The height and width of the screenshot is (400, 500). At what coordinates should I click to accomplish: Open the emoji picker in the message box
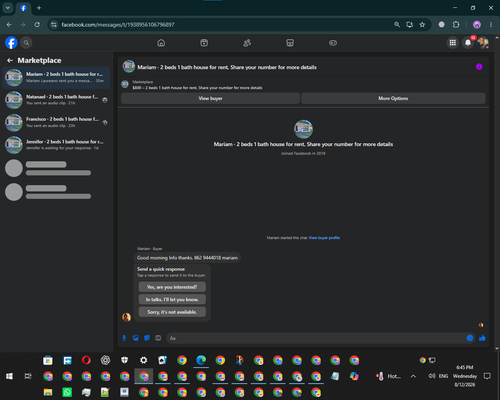[470, 338]
